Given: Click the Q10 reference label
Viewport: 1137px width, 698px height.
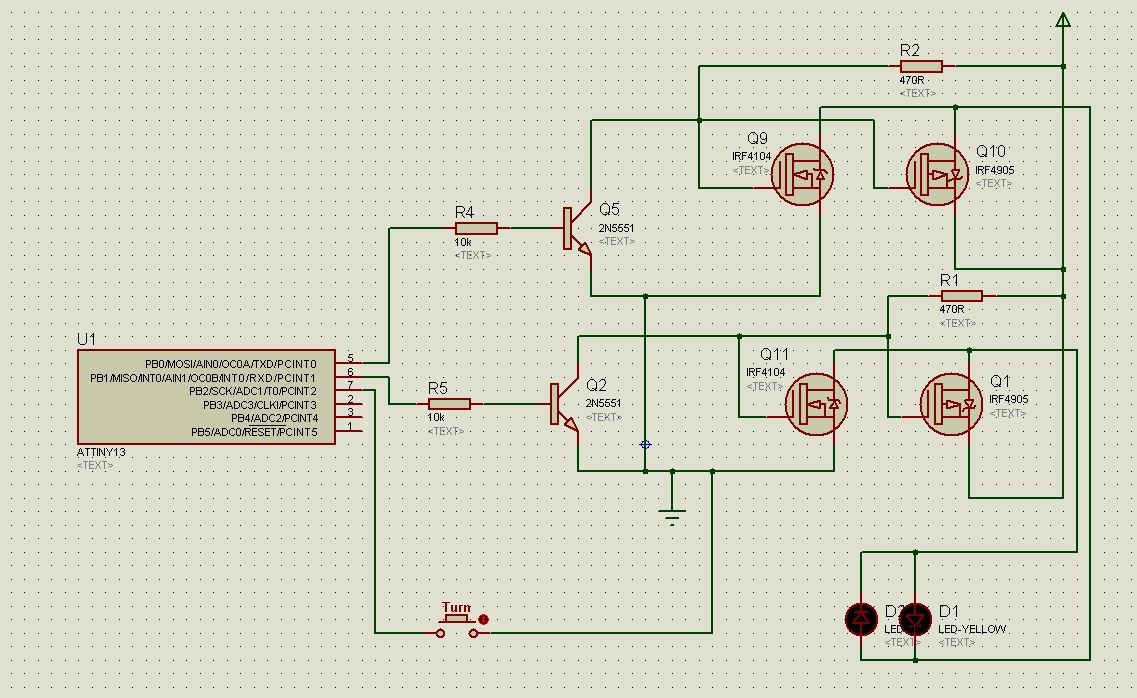Looking at the screenshot, I should click(991, 151).
